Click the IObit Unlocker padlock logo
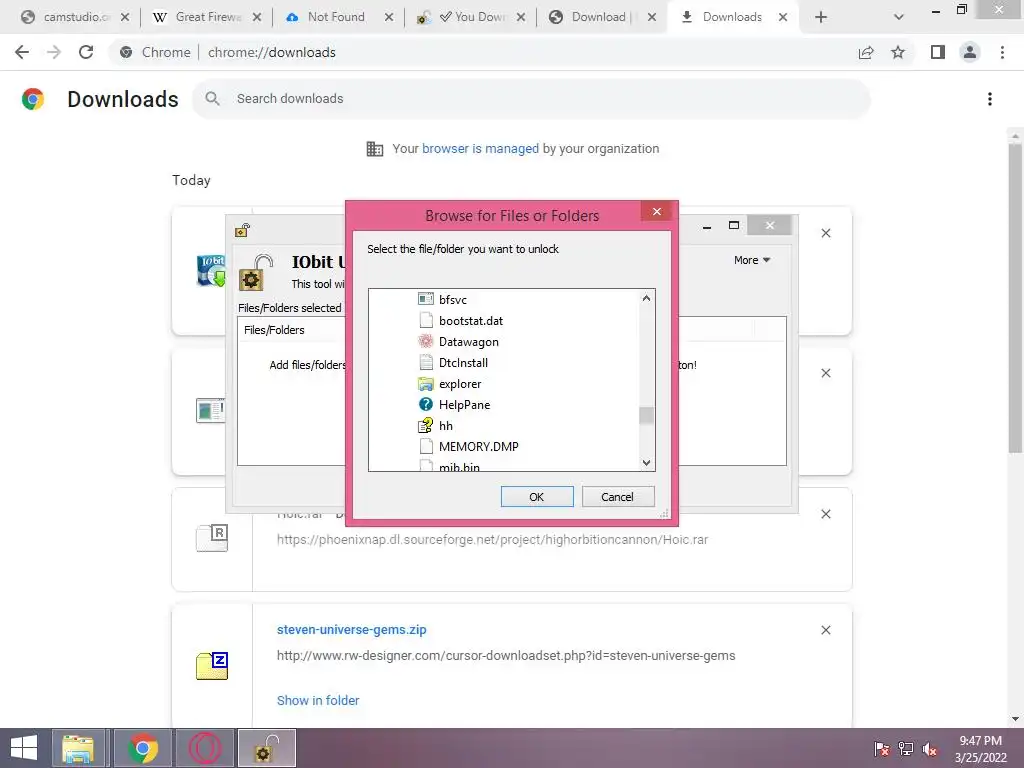1024x768 pixels. pyautogui.click(x=256, y=272)
